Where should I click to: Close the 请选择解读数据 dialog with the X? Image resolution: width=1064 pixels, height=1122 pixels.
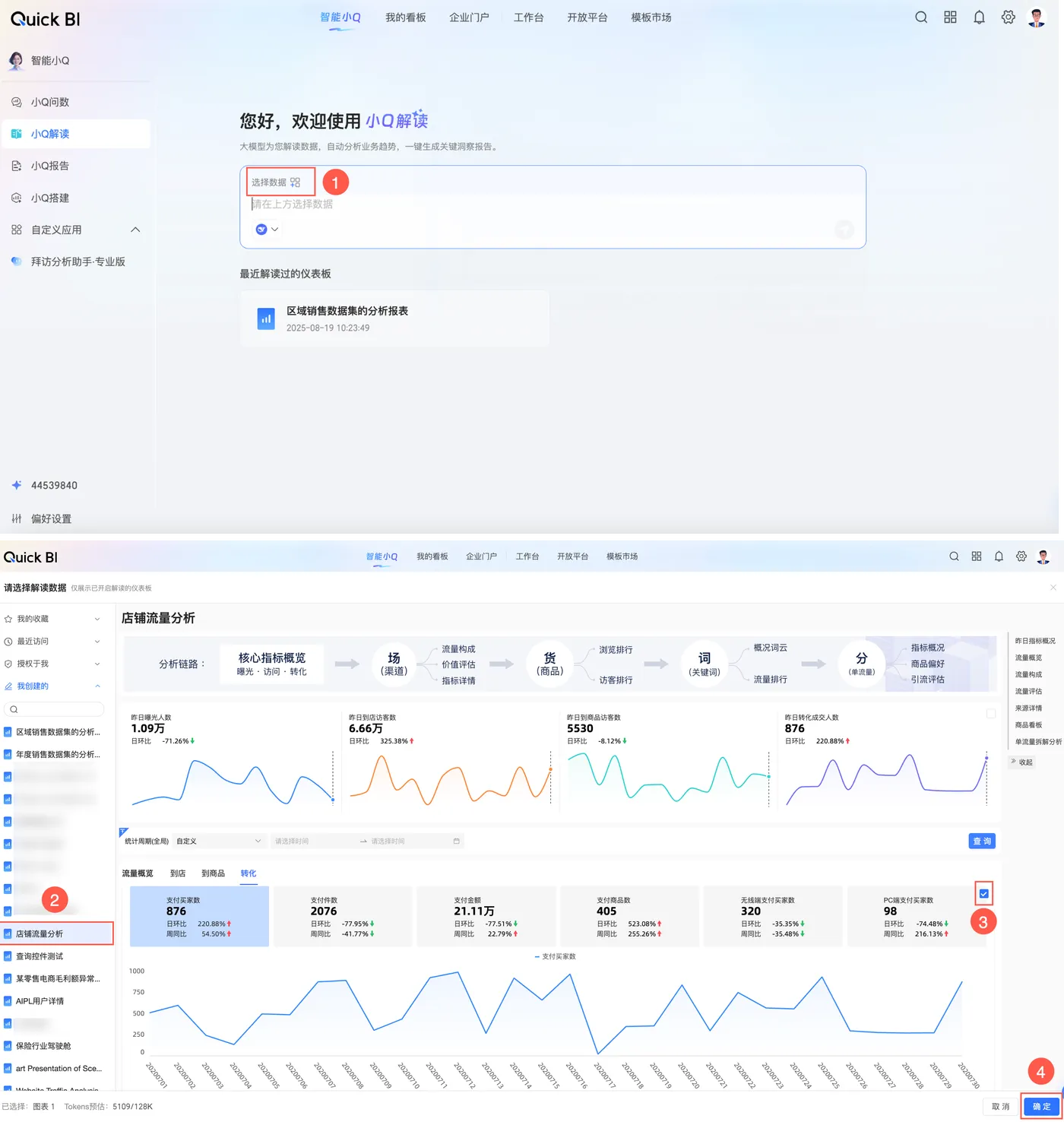click(1053, 588)
